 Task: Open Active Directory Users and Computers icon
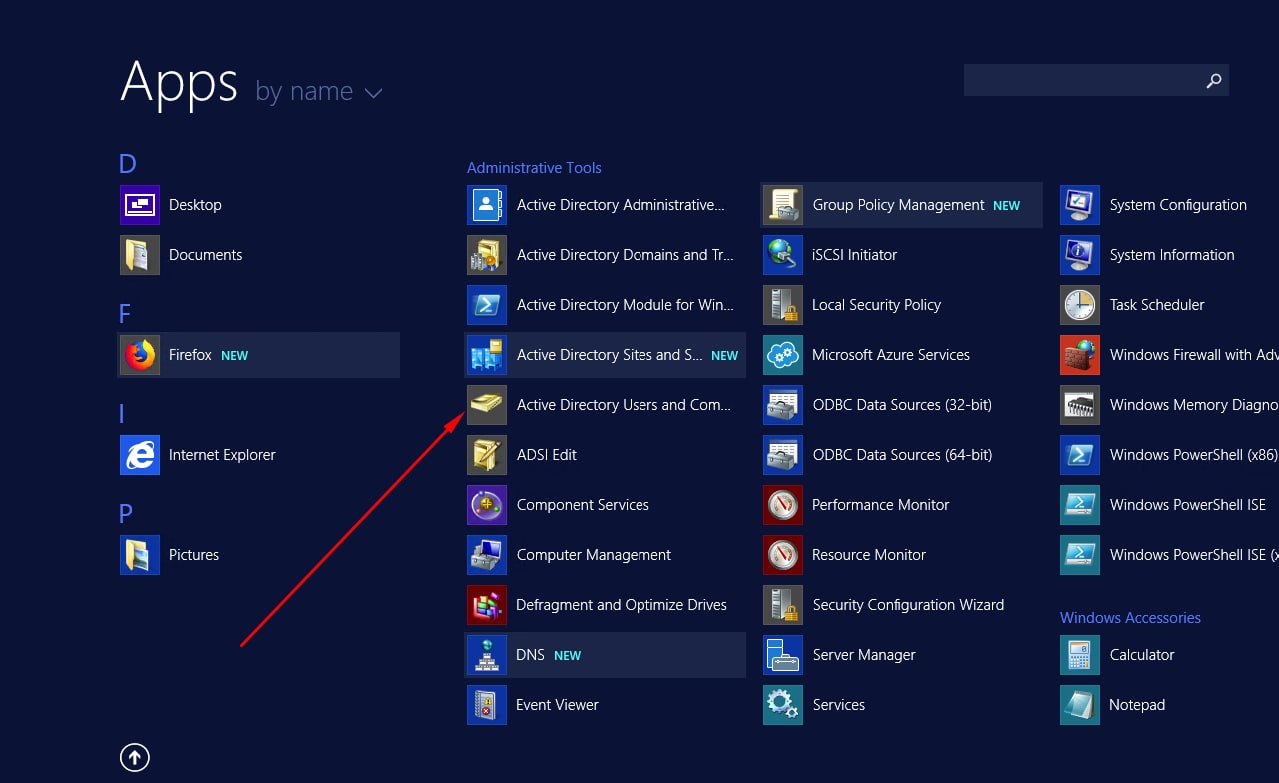(x=487, y=405)
